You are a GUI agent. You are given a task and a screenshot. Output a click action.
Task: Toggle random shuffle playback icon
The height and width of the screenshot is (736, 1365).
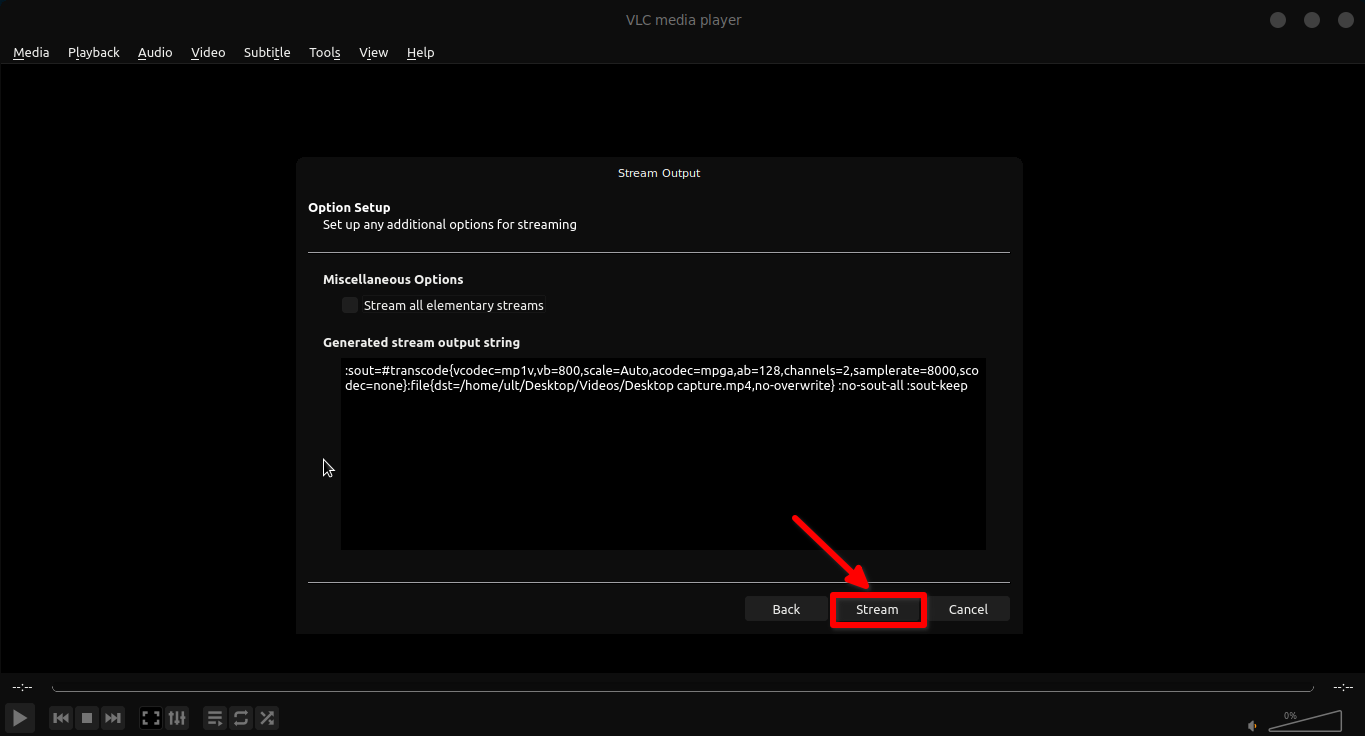[x=267, y=718]
